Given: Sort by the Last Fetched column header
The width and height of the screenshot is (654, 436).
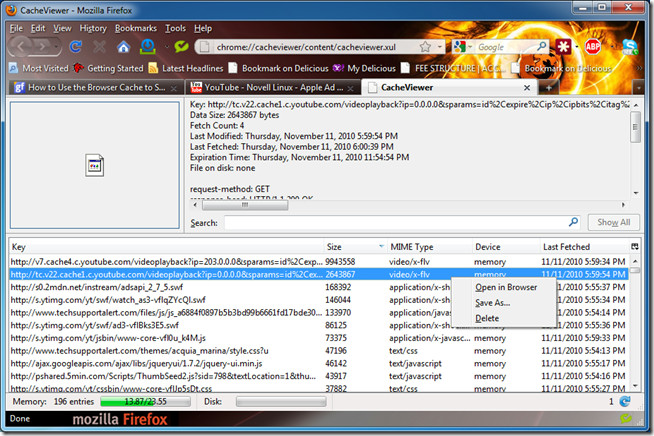Looking at the screenshot, I should point(585,247).
